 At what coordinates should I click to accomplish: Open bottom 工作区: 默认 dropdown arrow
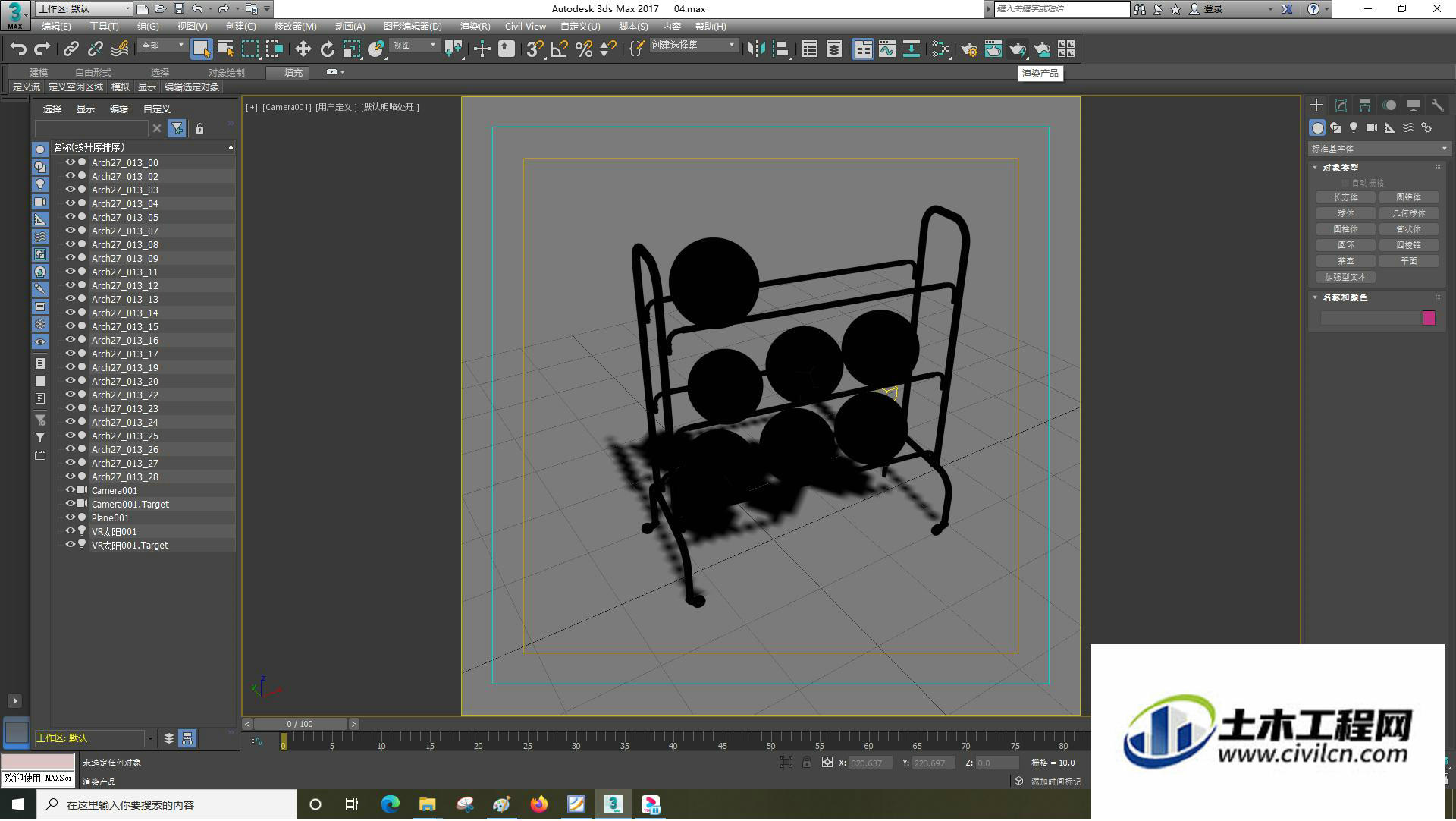(x=150, y=739)
